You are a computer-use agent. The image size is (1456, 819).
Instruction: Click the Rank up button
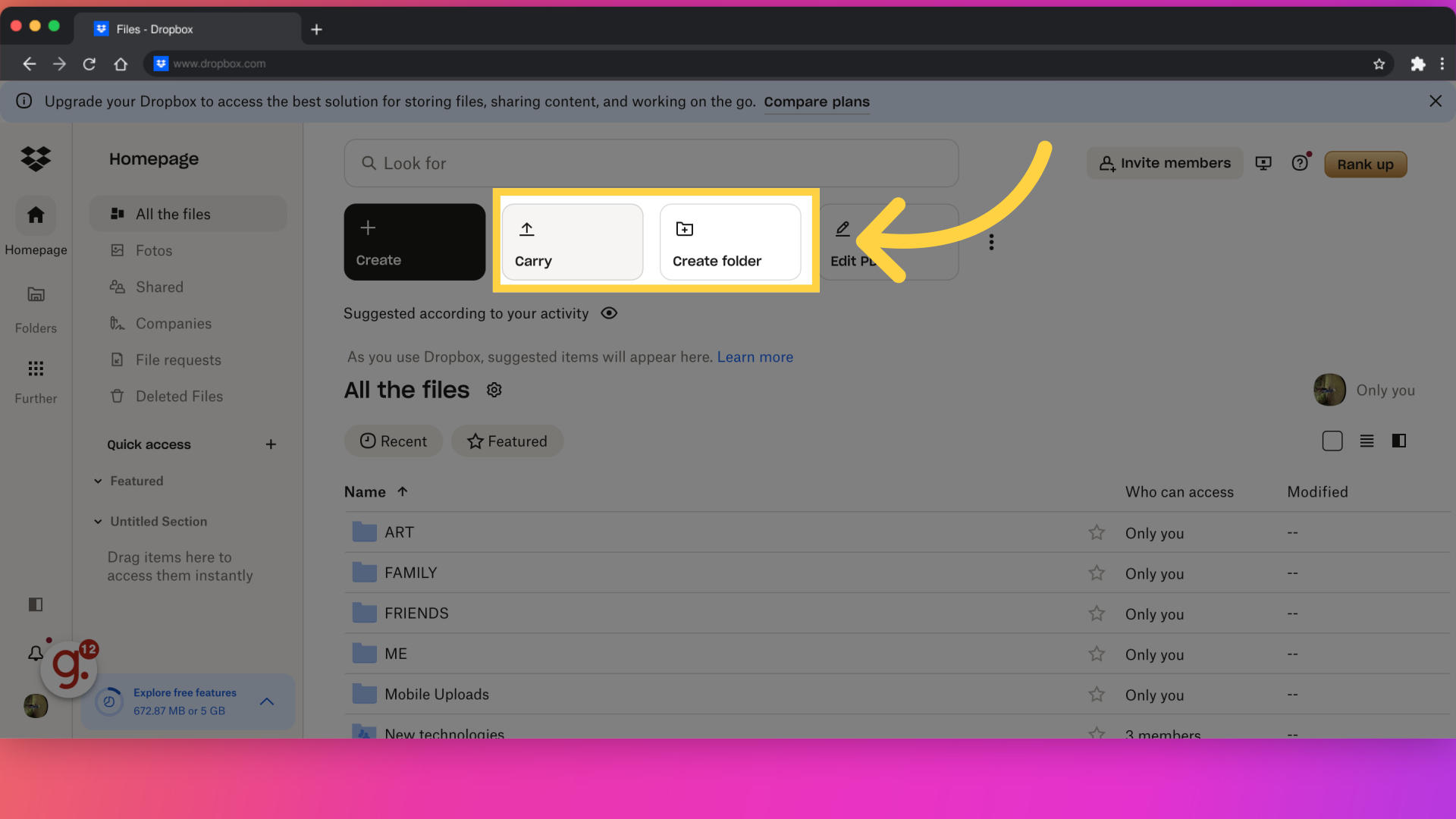coord(1366,163)
